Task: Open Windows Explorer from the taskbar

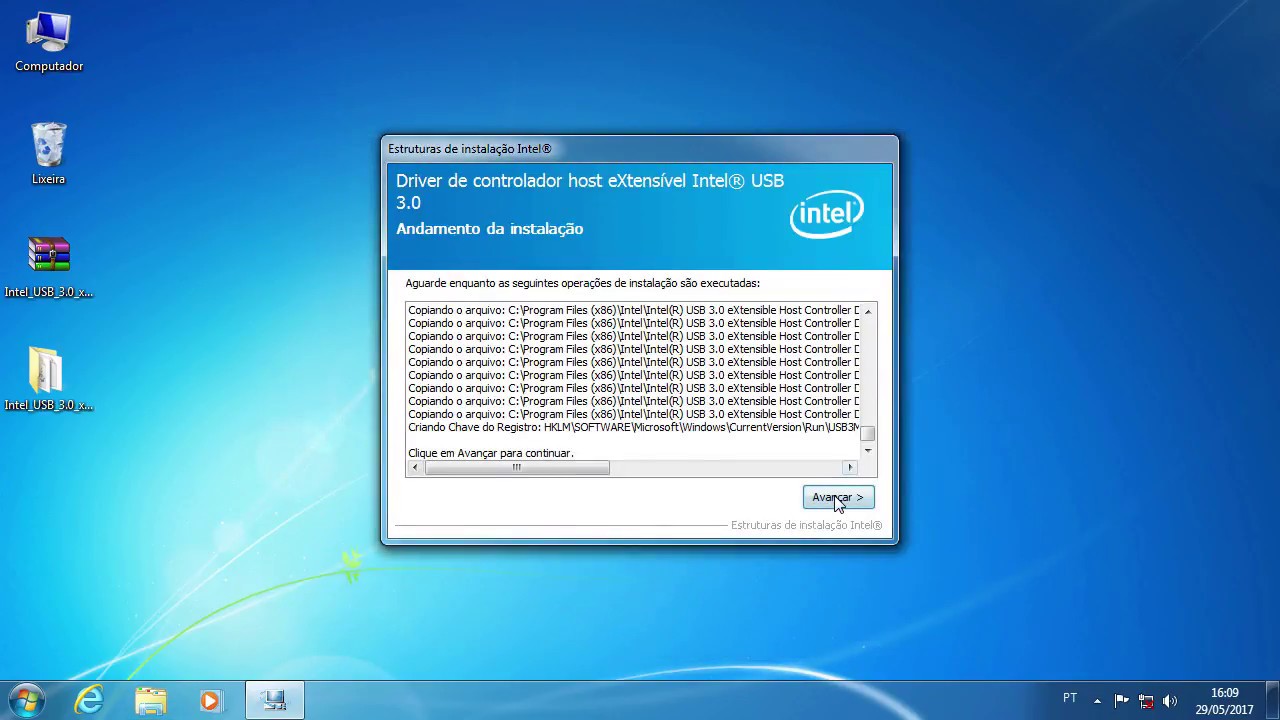Action: (x=151, y=700)
